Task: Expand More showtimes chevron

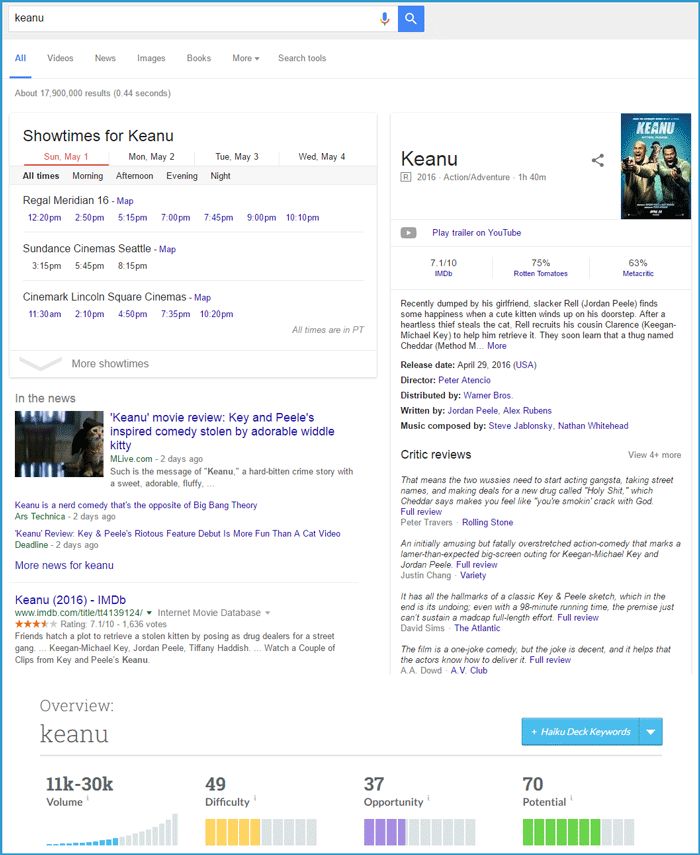Action: click(41, 363)
